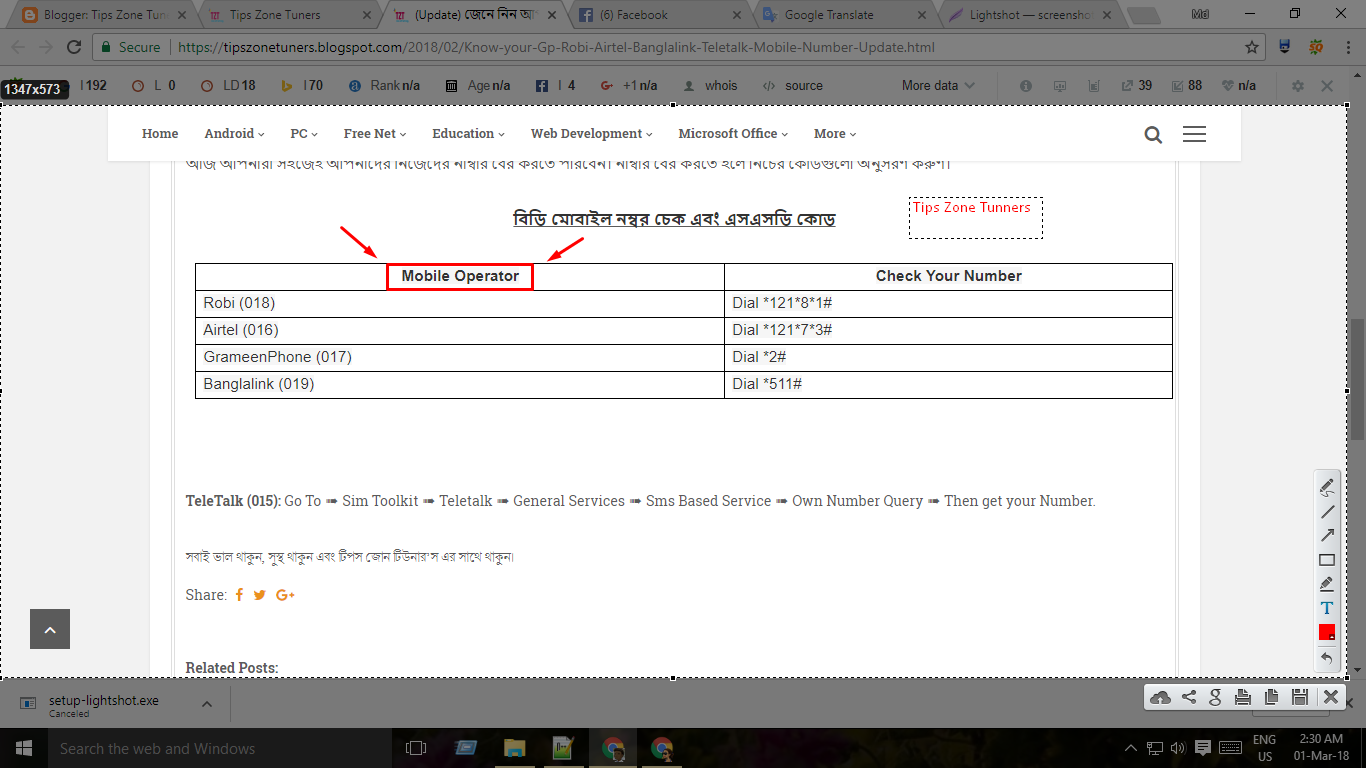Click the Dial *511# cell
The width and height of the screenshot is (1366, 768).
coord(948,384)
